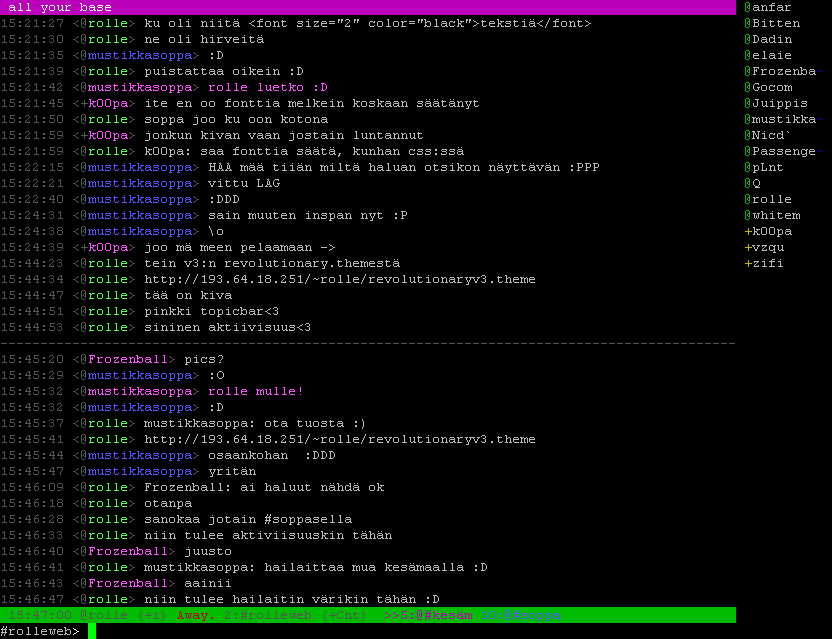The image size is (832, 639).
Task: Select @anfar in the nick list
Action: click(x=768, y=7)
